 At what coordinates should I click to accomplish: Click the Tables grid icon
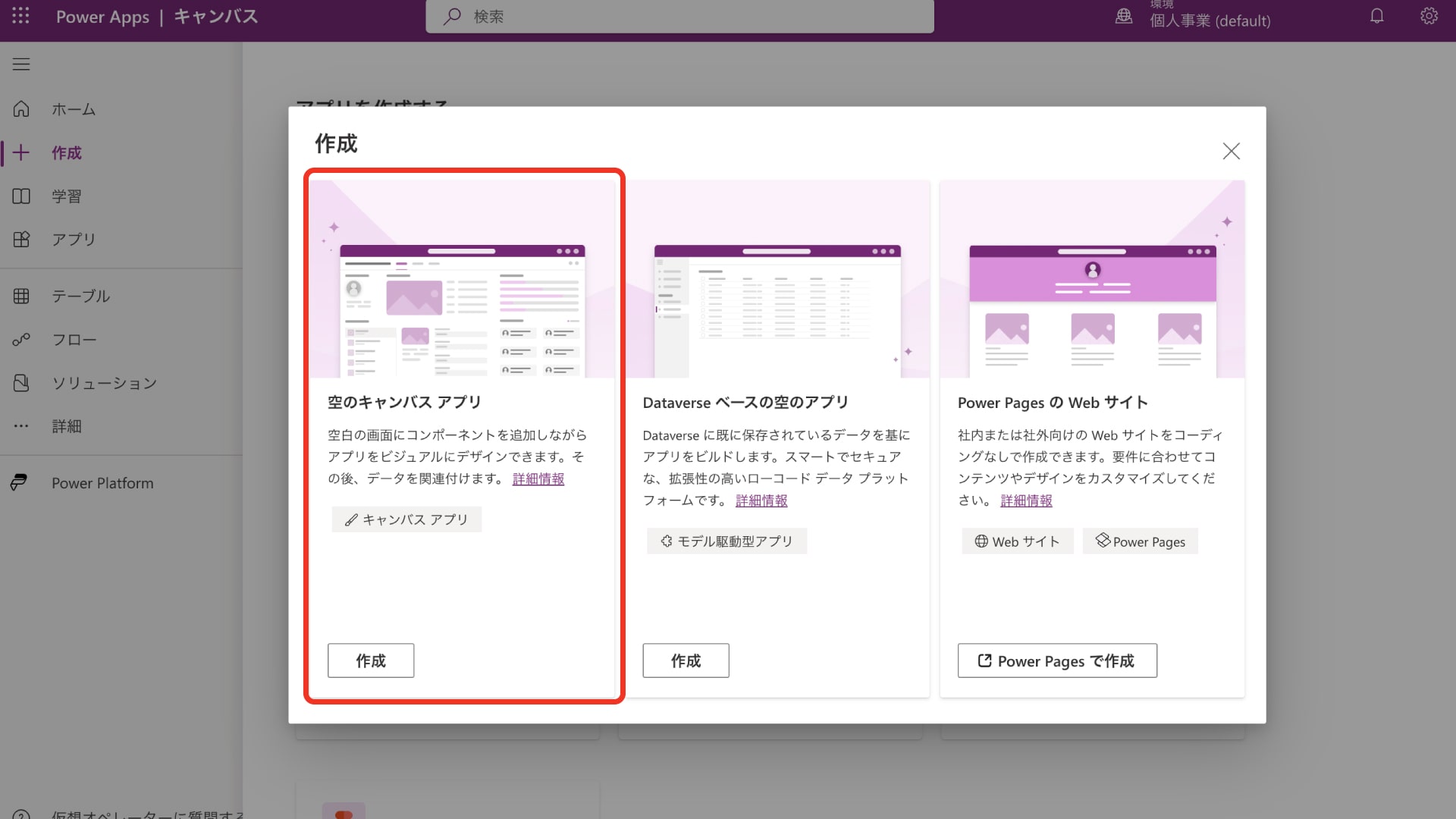pyautogui.click(x=21, y=297)
